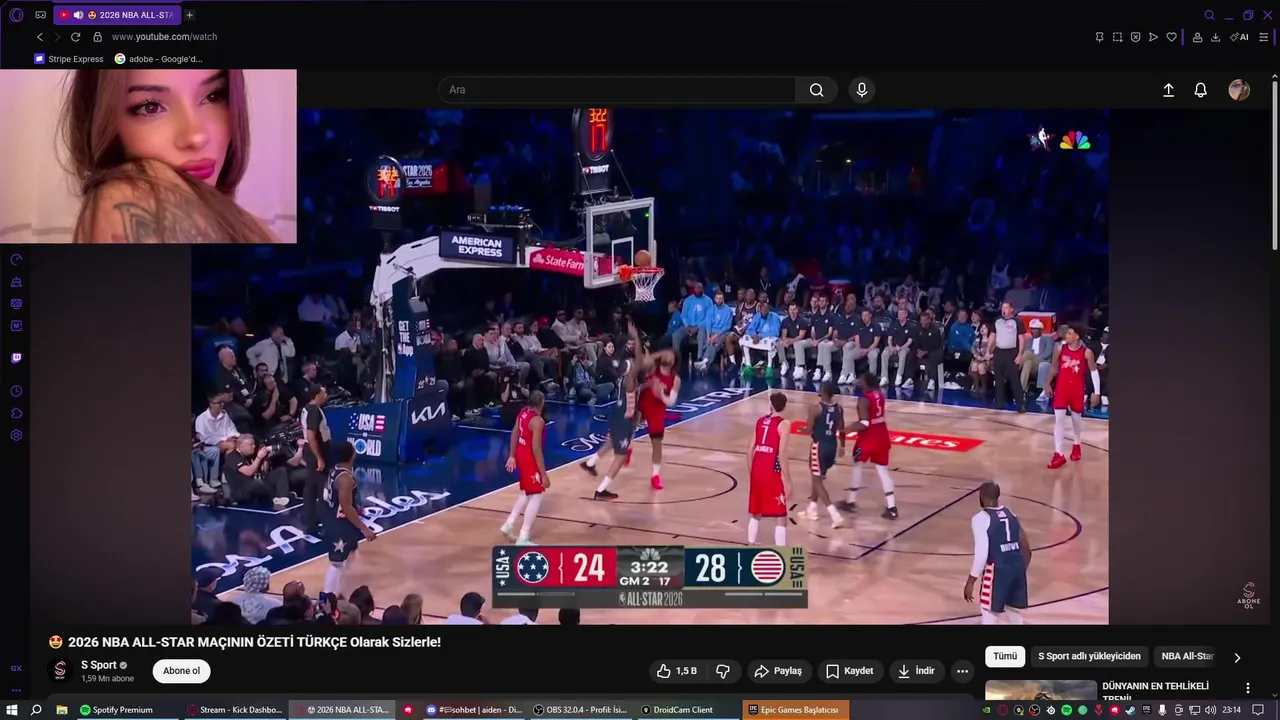
Task: Switch to Spotify Premium in taskbar
Action: (x=126, y=710)
